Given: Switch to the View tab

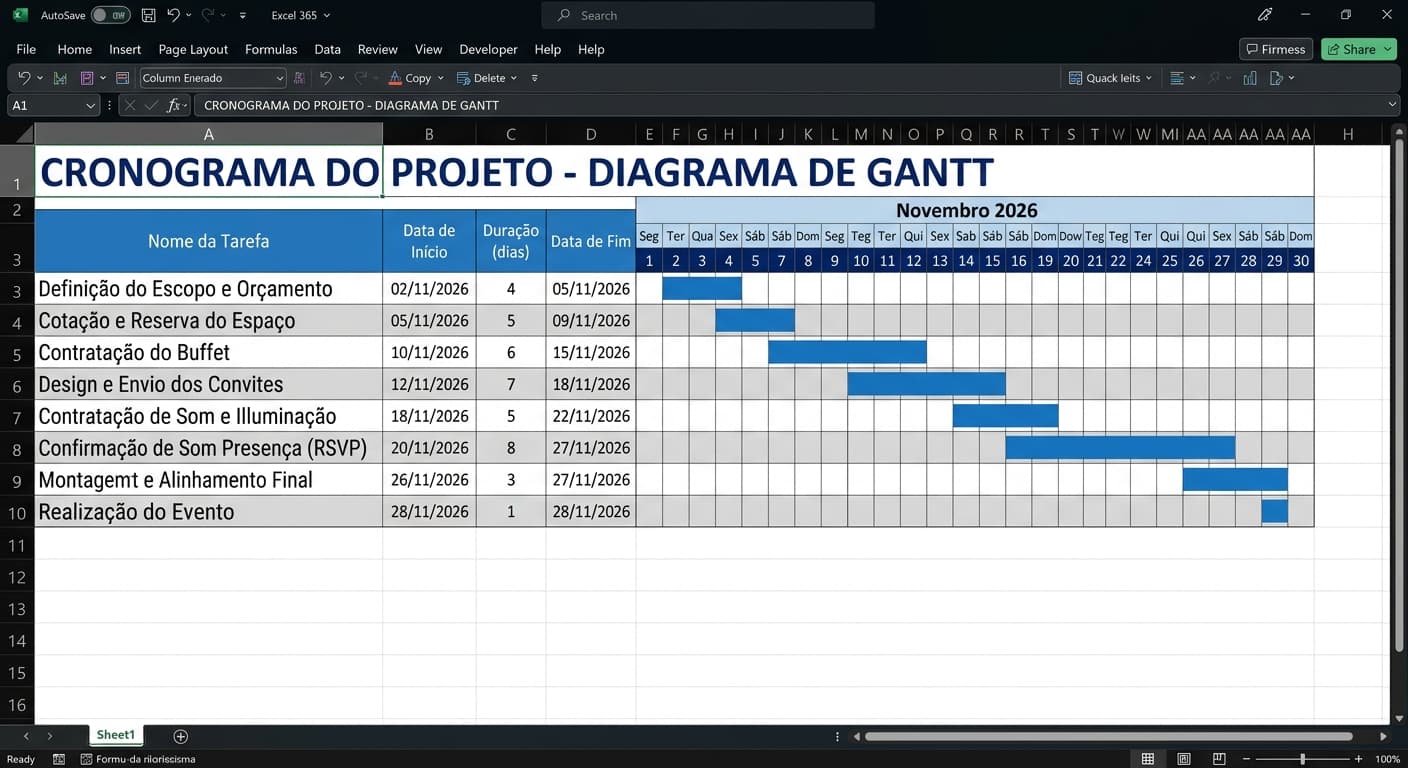Looking at the screenshot, I should [x=428, y=49].
